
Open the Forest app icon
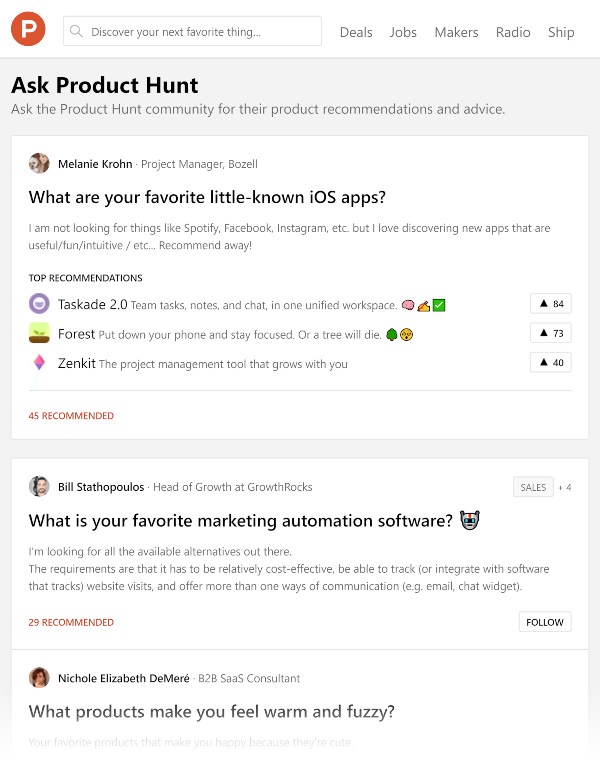point(39,334)
